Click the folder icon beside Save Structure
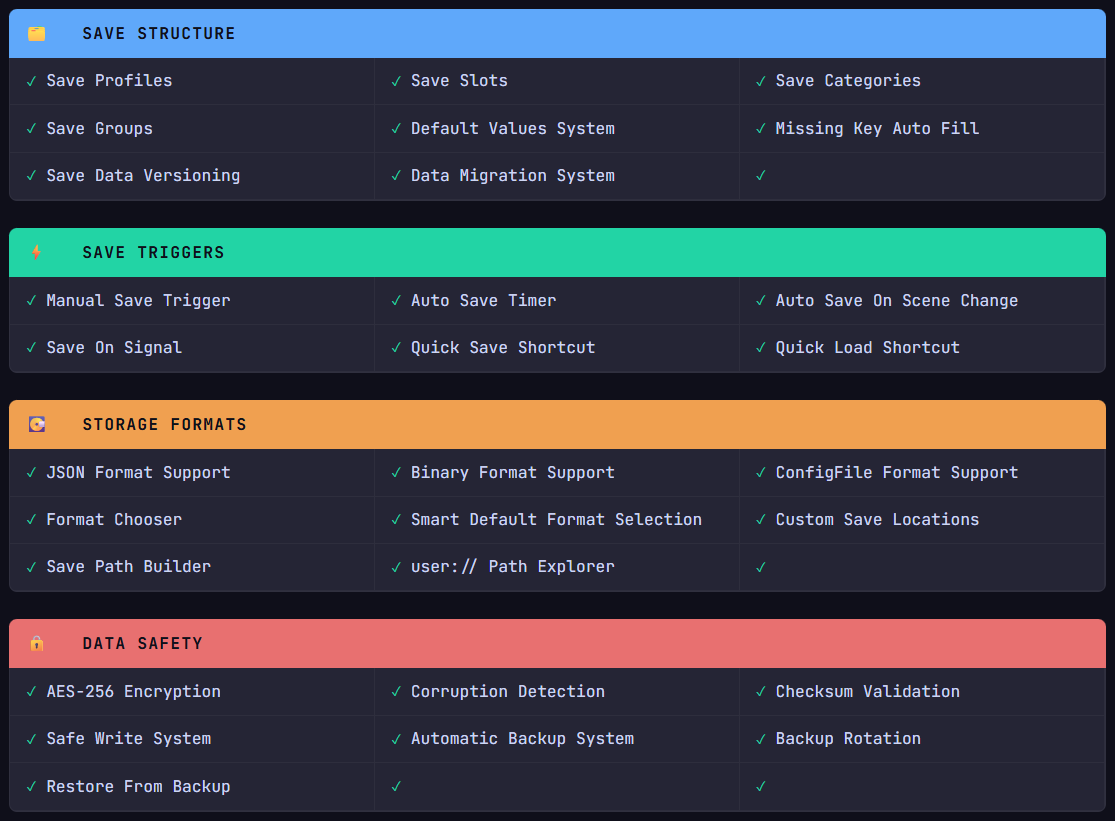The width and height of the screenshot is (1115, 821). [x=37, y=34]
